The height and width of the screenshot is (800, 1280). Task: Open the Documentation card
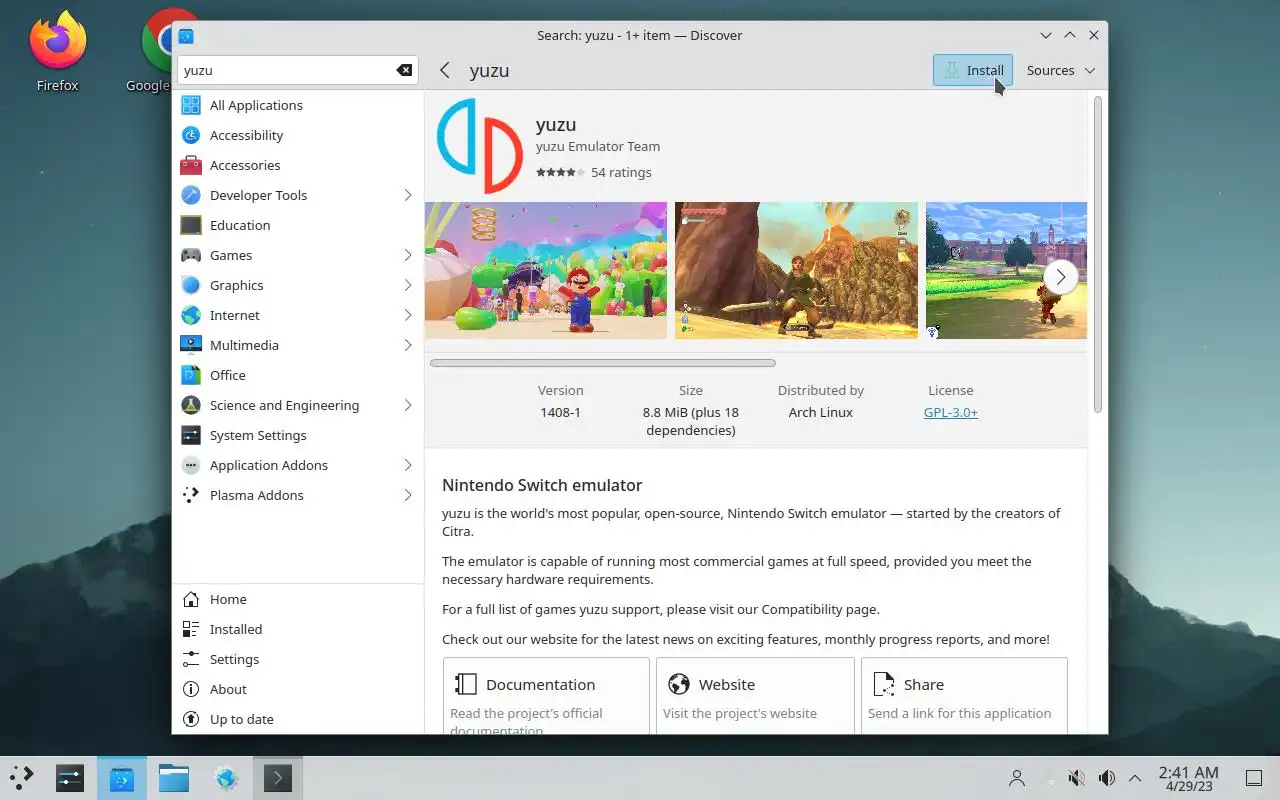[x=546, y=695]
